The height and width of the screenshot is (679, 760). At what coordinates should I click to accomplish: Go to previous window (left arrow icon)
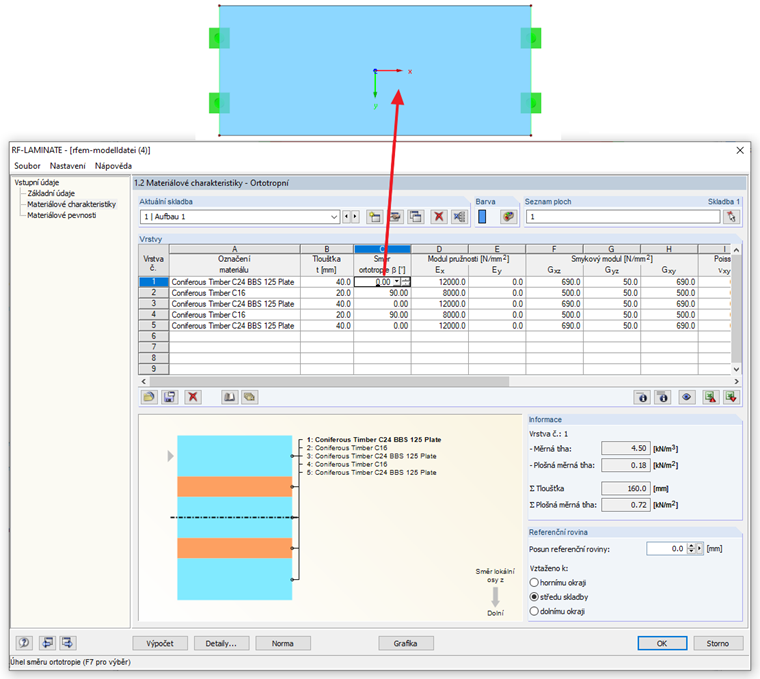coord(47,643)
